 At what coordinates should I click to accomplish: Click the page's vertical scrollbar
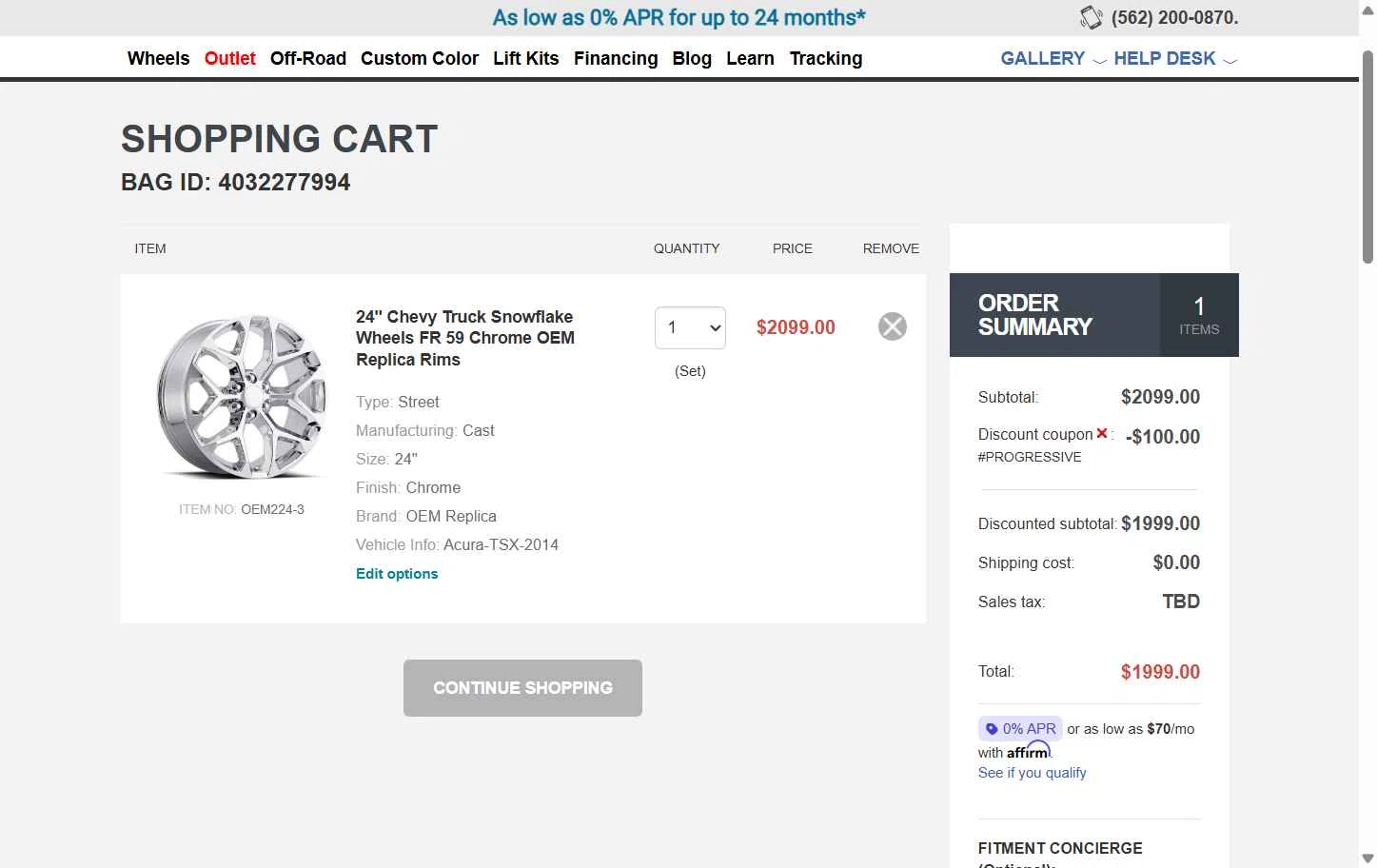1367,152
